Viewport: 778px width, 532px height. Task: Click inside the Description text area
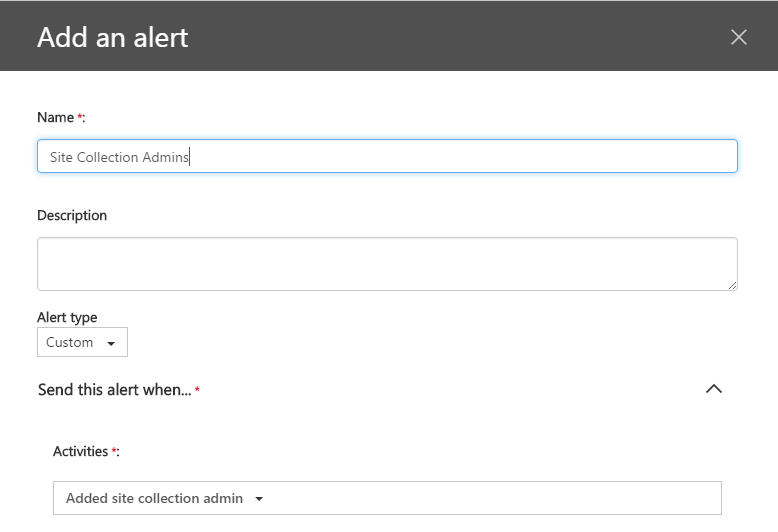(x=387, y=264)
